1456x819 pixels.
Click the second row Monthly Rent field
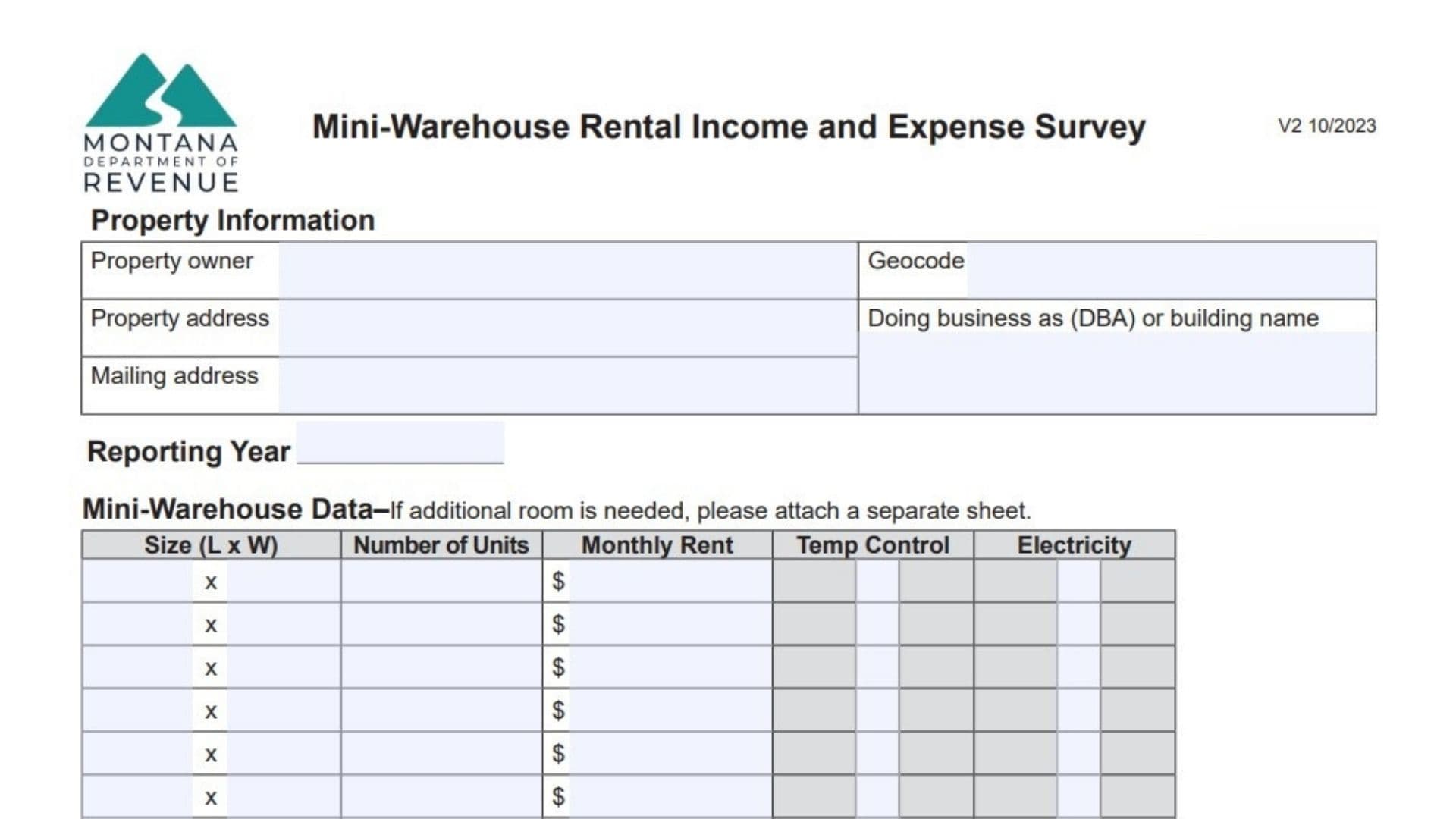[669, 625]
